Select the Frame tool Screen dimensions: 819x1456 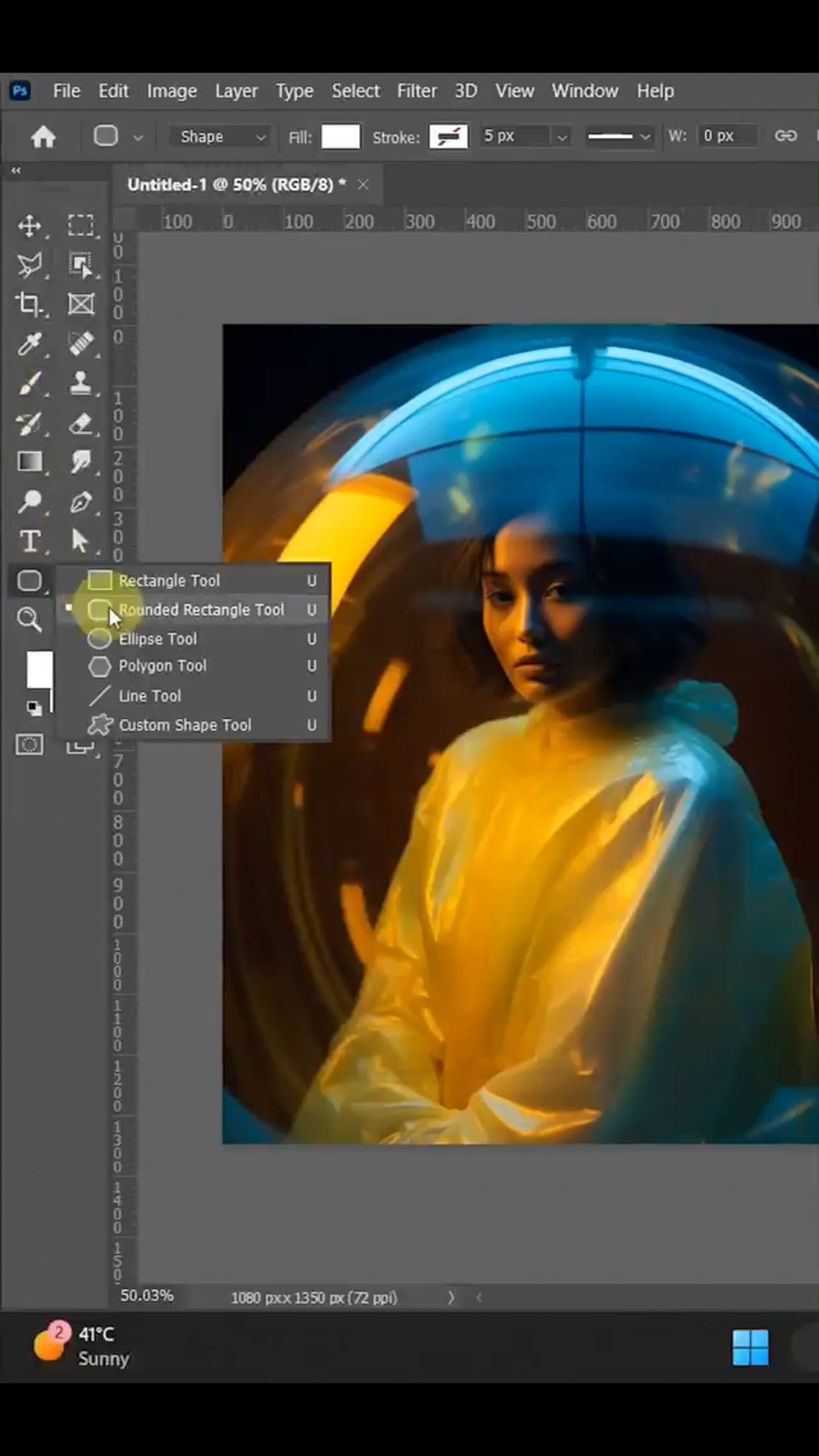(81, 304)
